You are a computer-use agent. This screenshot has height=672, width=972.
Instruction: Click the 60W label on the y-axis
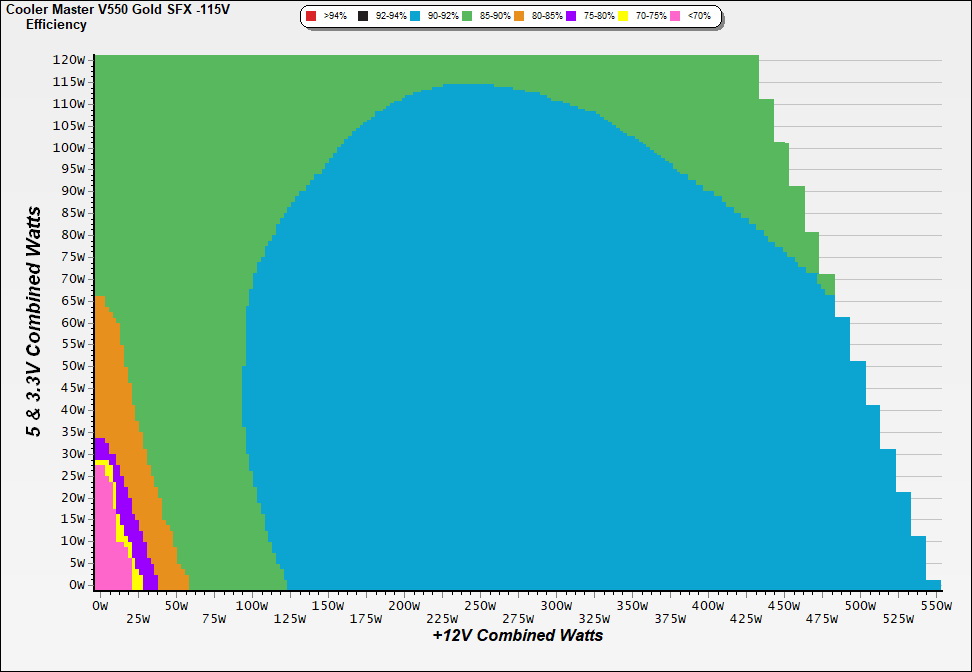click(x=72, y=322)
